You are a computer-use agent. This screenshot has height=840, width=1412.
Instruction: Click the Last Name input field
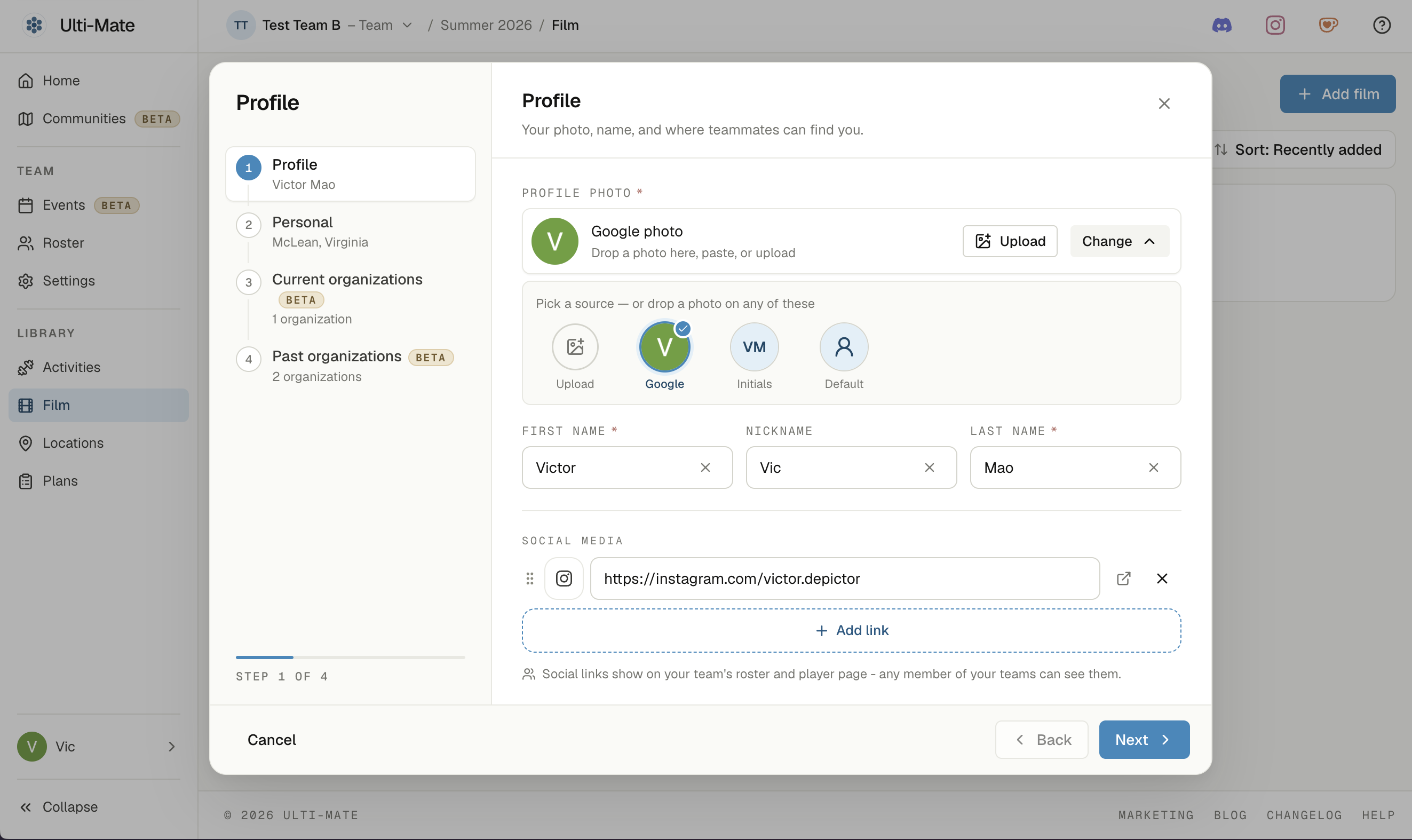1075,467
